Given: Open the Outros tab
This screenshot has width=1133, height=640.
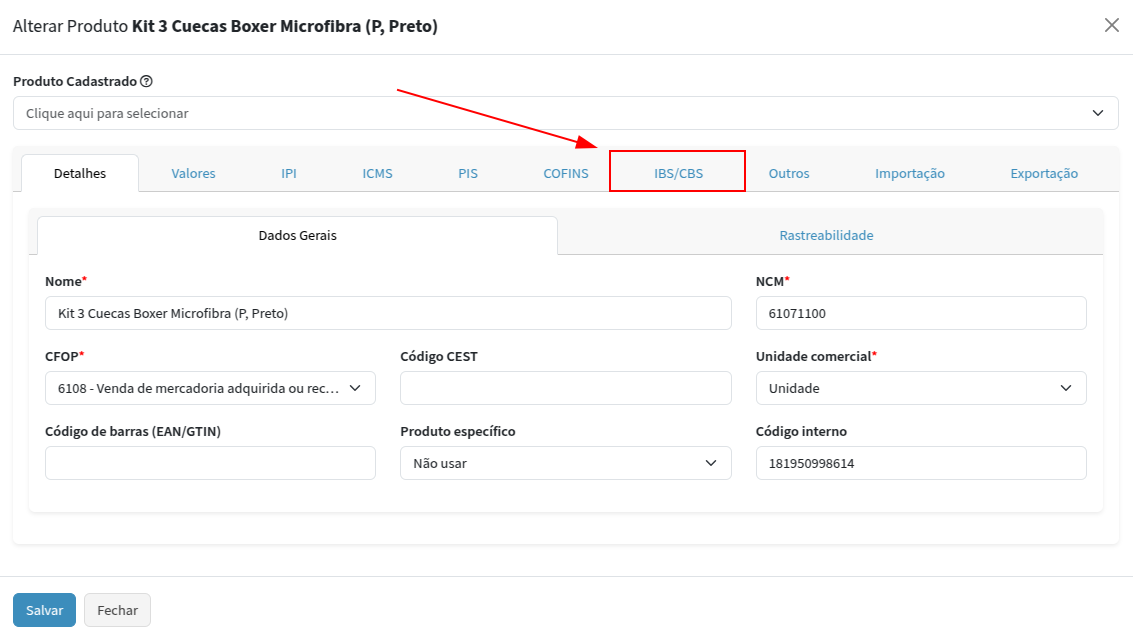Looking at the screenshot, I should tap(789, 173).
